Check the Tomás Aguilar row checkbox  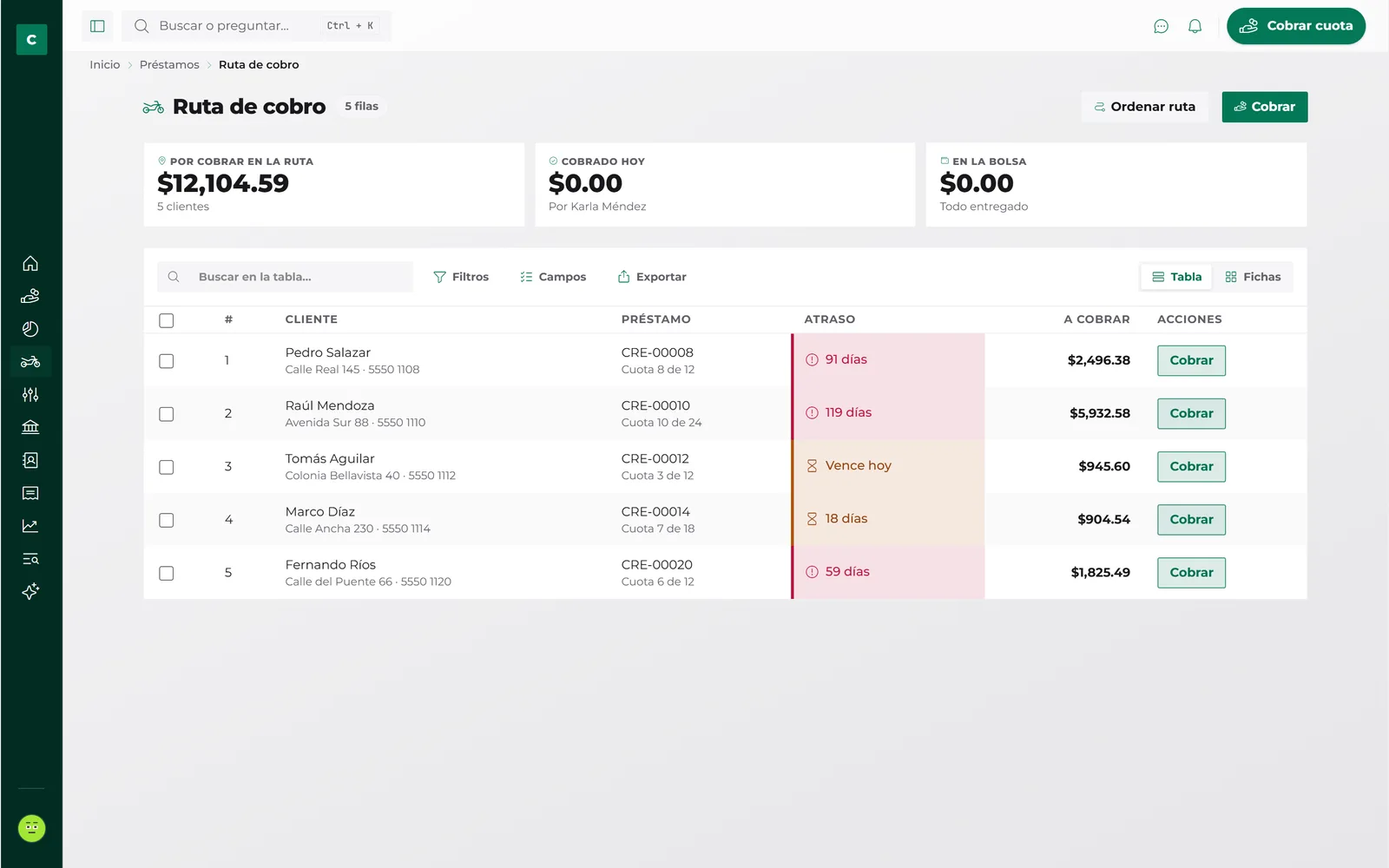pyautogui.click(x=167, y=467)
